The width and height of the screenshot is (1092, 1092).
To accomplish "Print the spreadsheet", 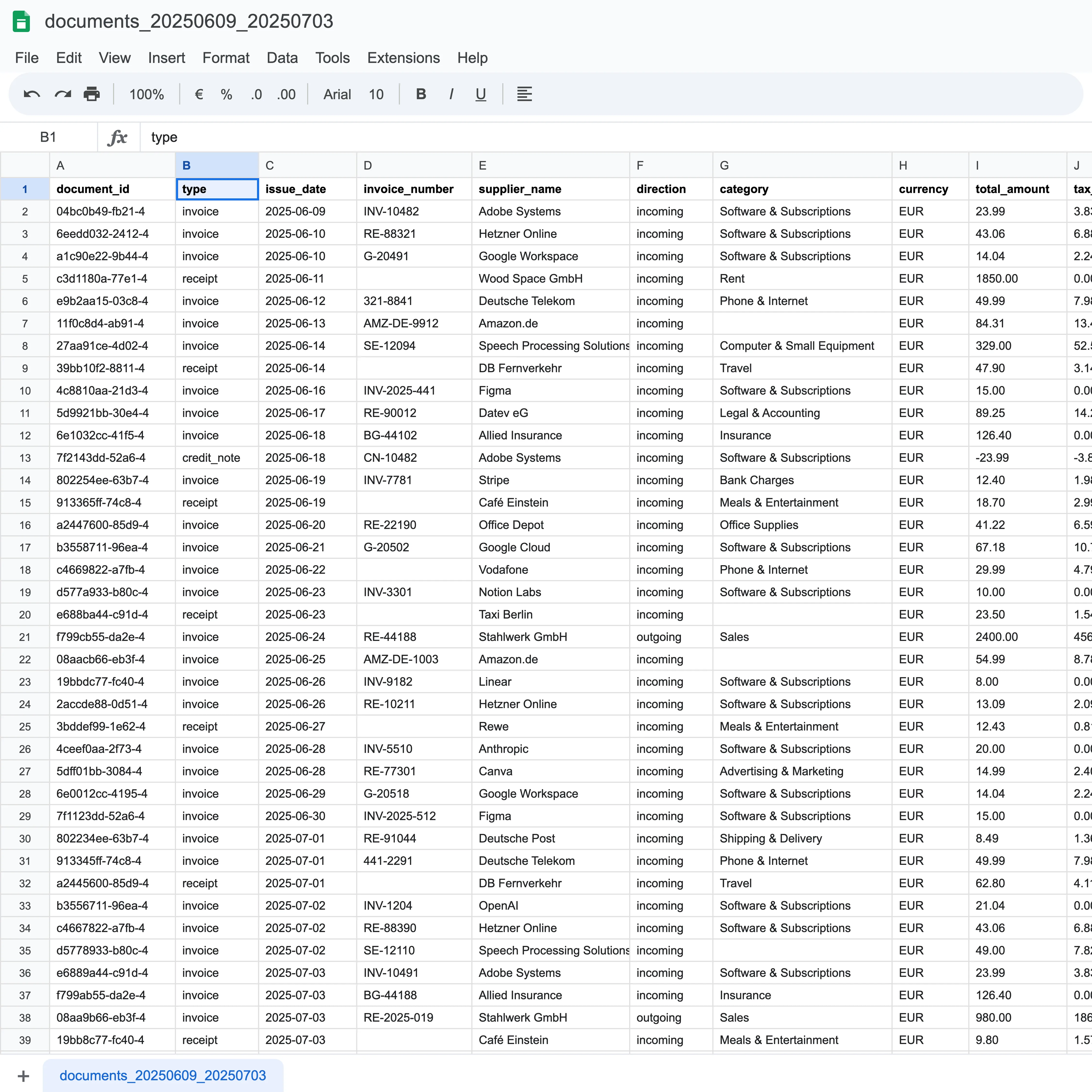I will coord(91,94).
